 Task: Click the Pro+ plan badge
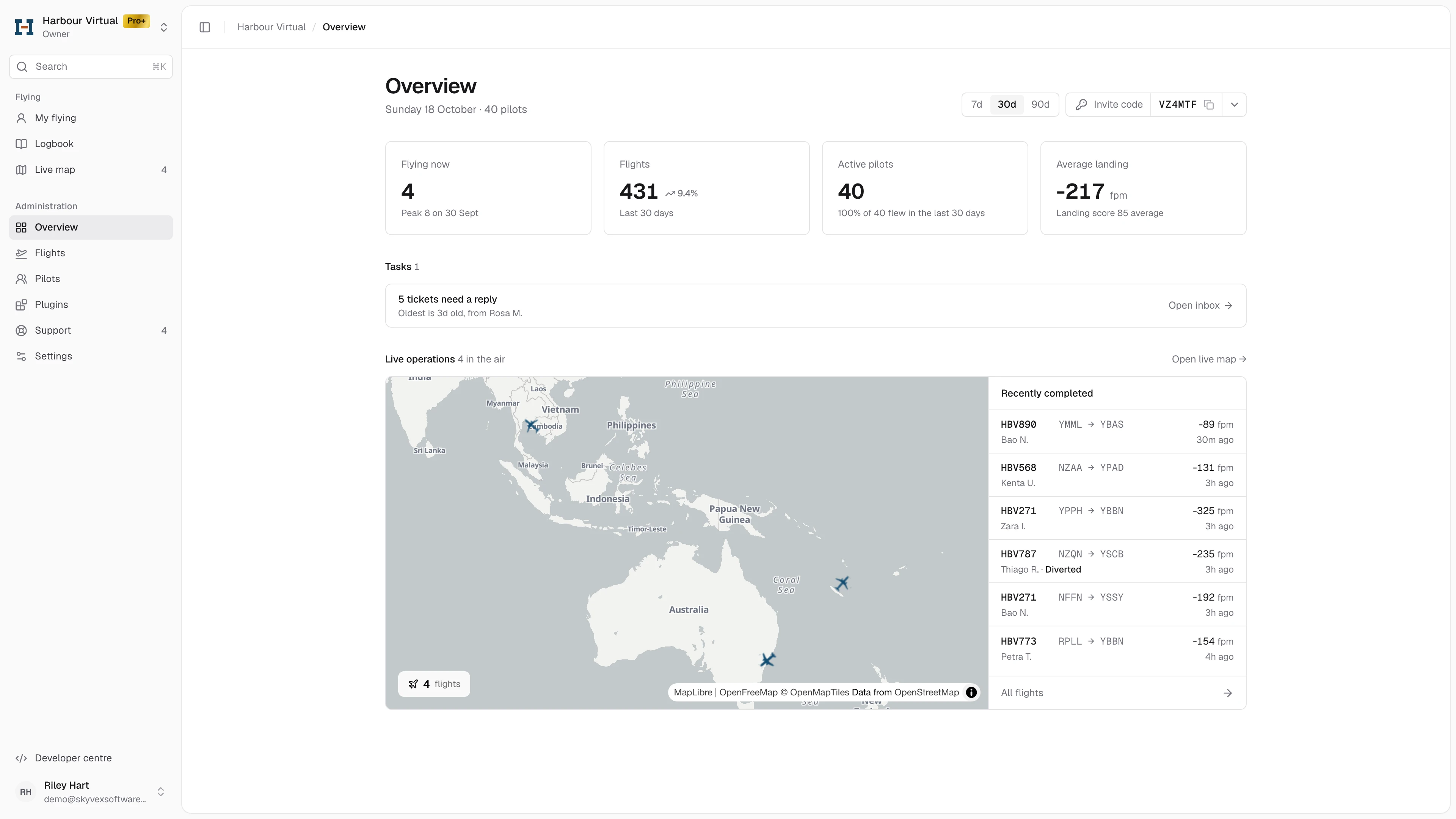(x=136, y=21)
